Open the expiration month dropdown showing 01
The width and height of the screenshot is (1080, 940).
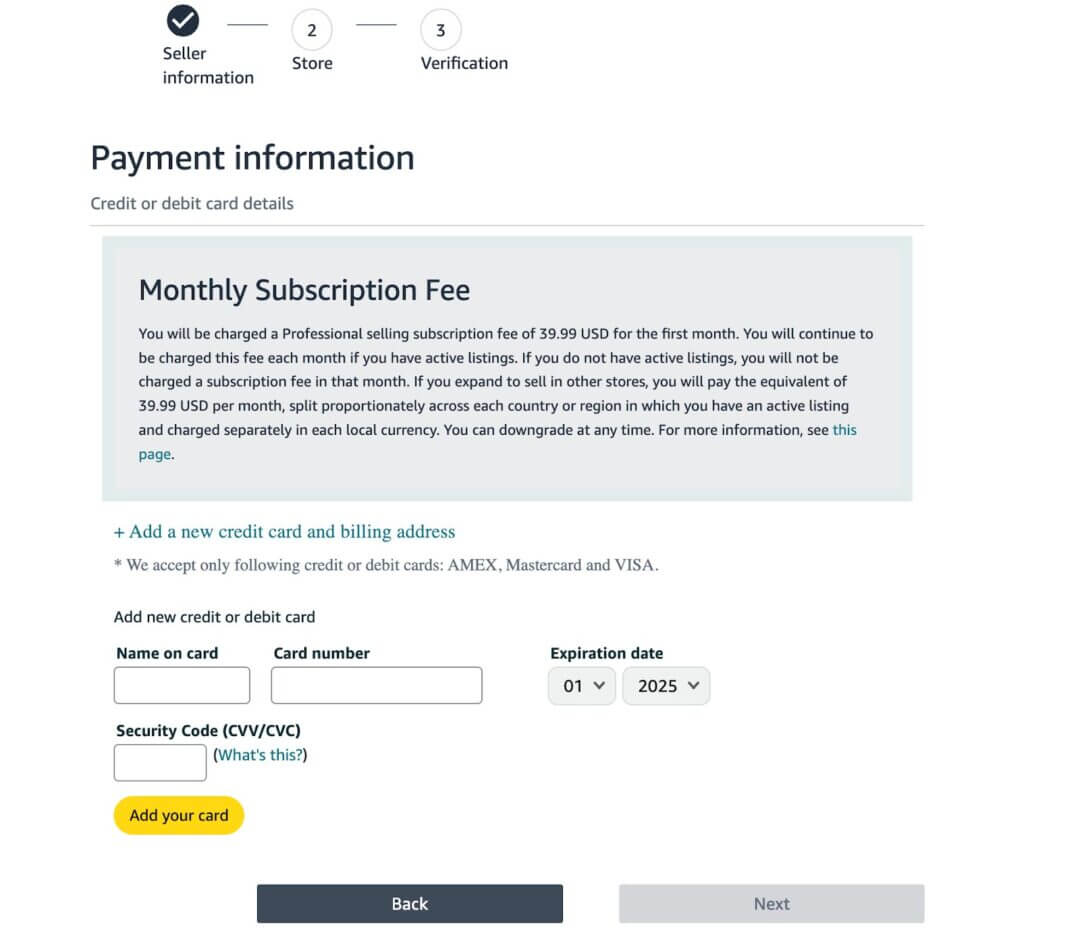click(581, 686)
